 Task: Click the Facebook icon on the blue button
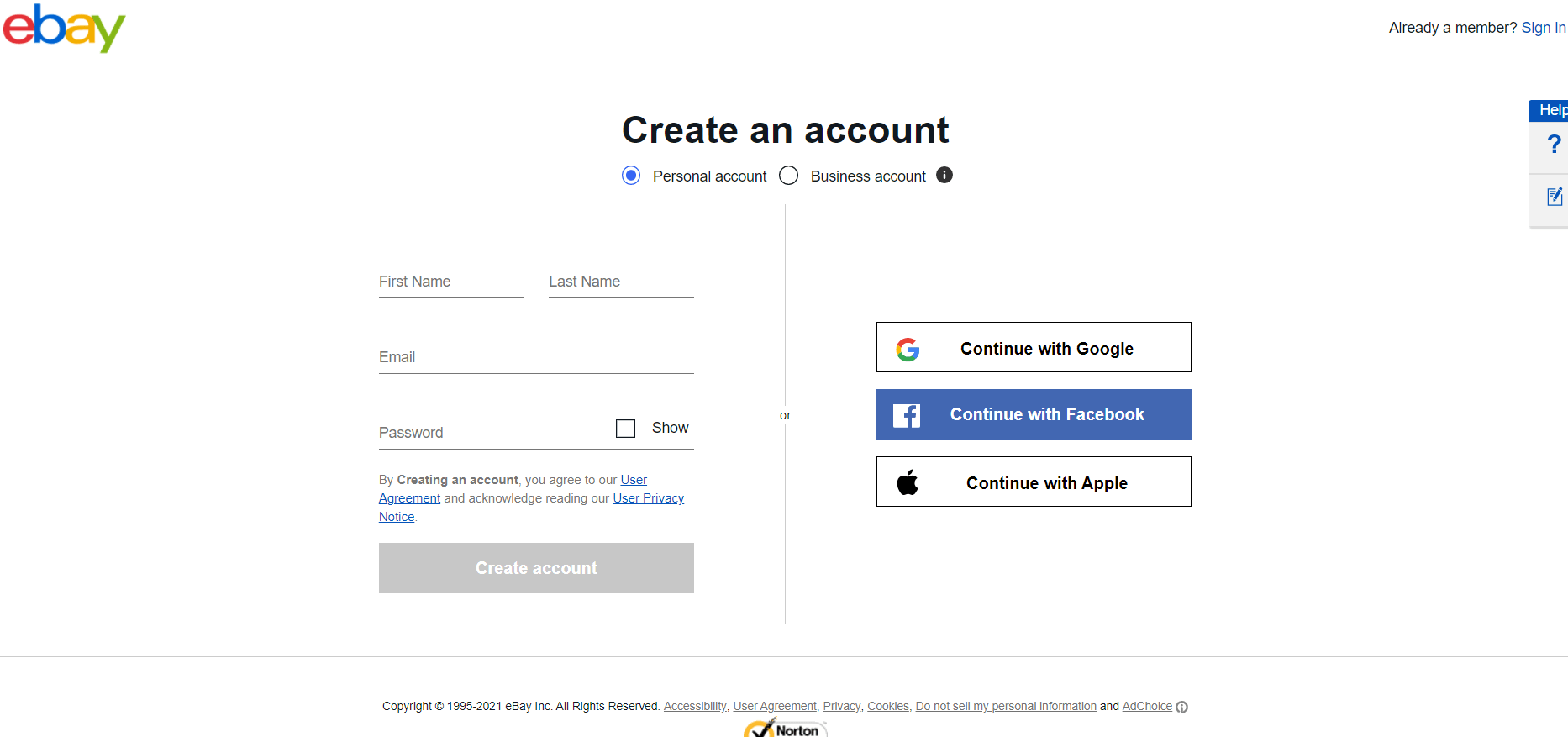tap(907, 414)
